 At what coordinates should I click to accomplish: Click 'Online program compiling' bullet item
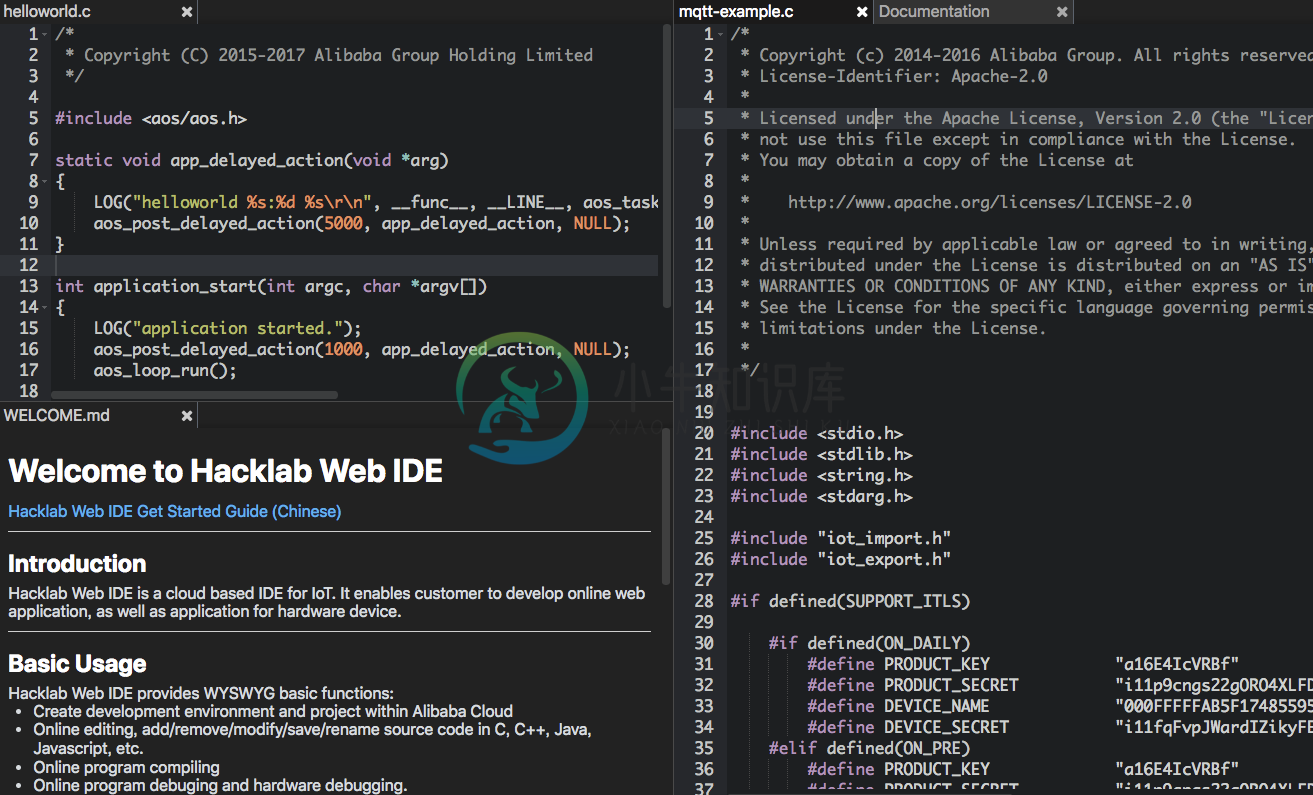point(126,767)
